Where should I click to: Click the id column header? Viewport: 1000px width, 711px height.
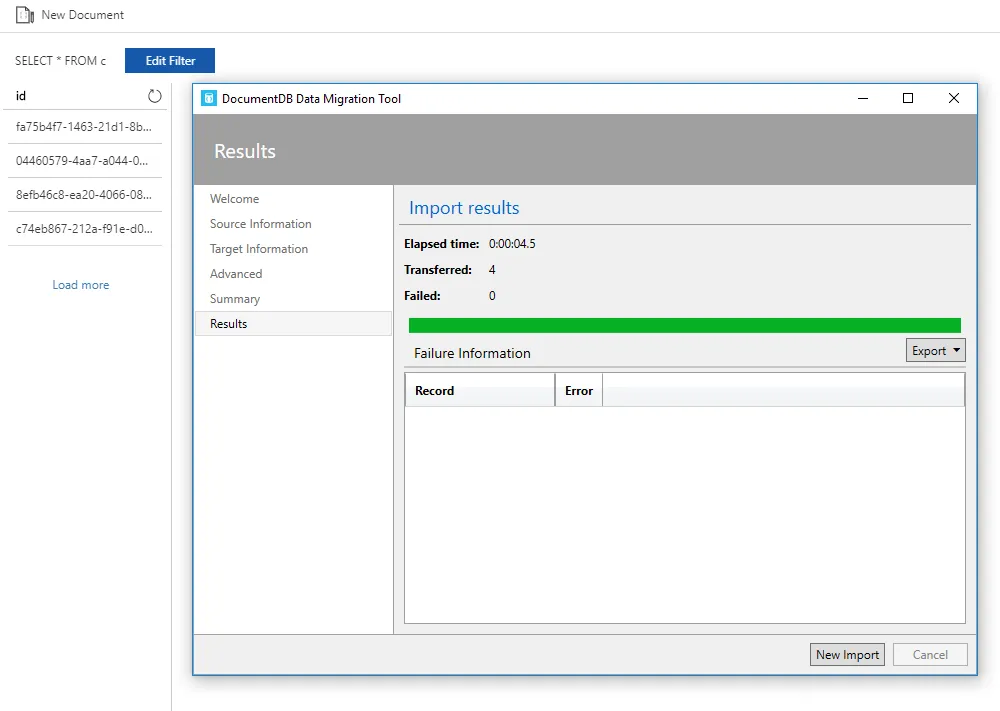pyautogui.click(x=21, y=96)
